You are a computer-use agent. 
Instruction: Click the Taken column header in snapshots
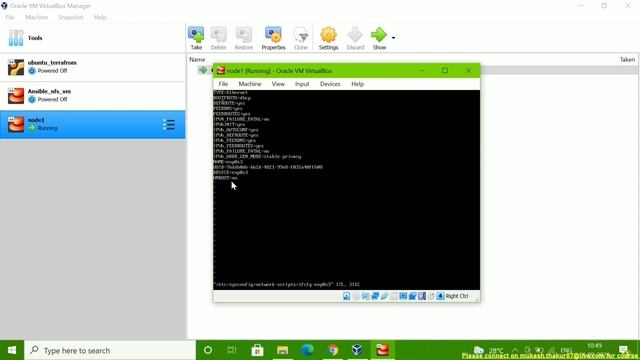[x=627, y=60]
